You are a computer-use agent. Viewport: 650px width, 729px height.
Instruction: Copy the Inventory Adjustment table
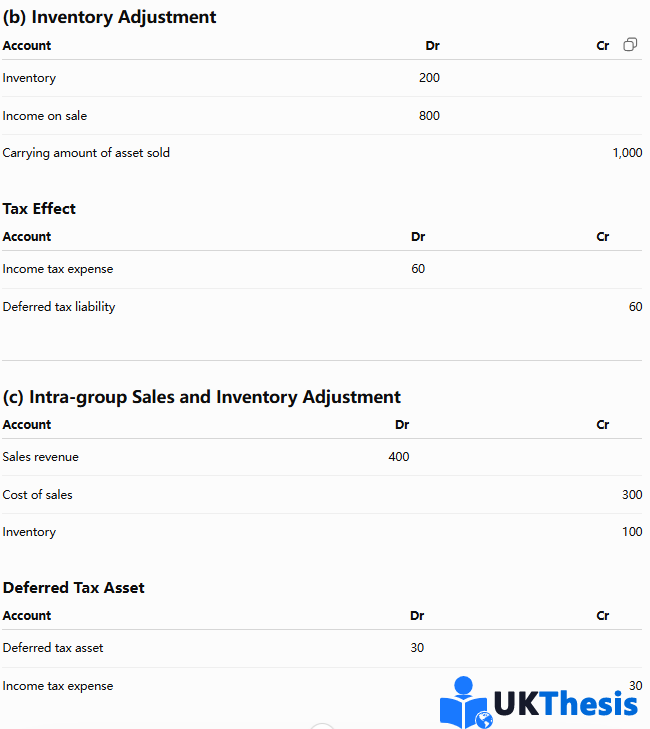tap(630, 45)
